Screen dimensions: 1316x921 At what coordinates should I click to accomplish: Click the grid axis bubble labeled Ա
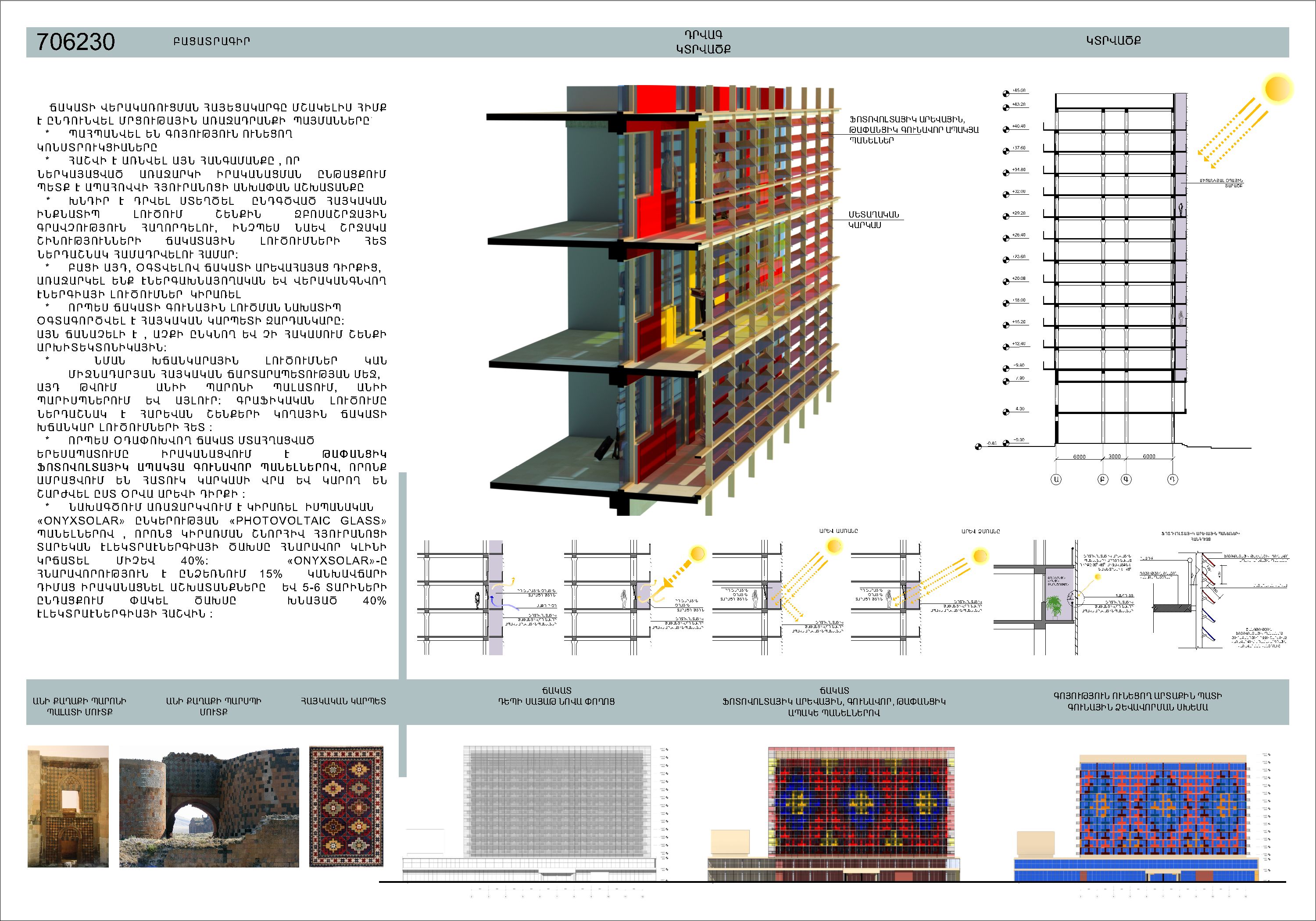(1056, 479)
